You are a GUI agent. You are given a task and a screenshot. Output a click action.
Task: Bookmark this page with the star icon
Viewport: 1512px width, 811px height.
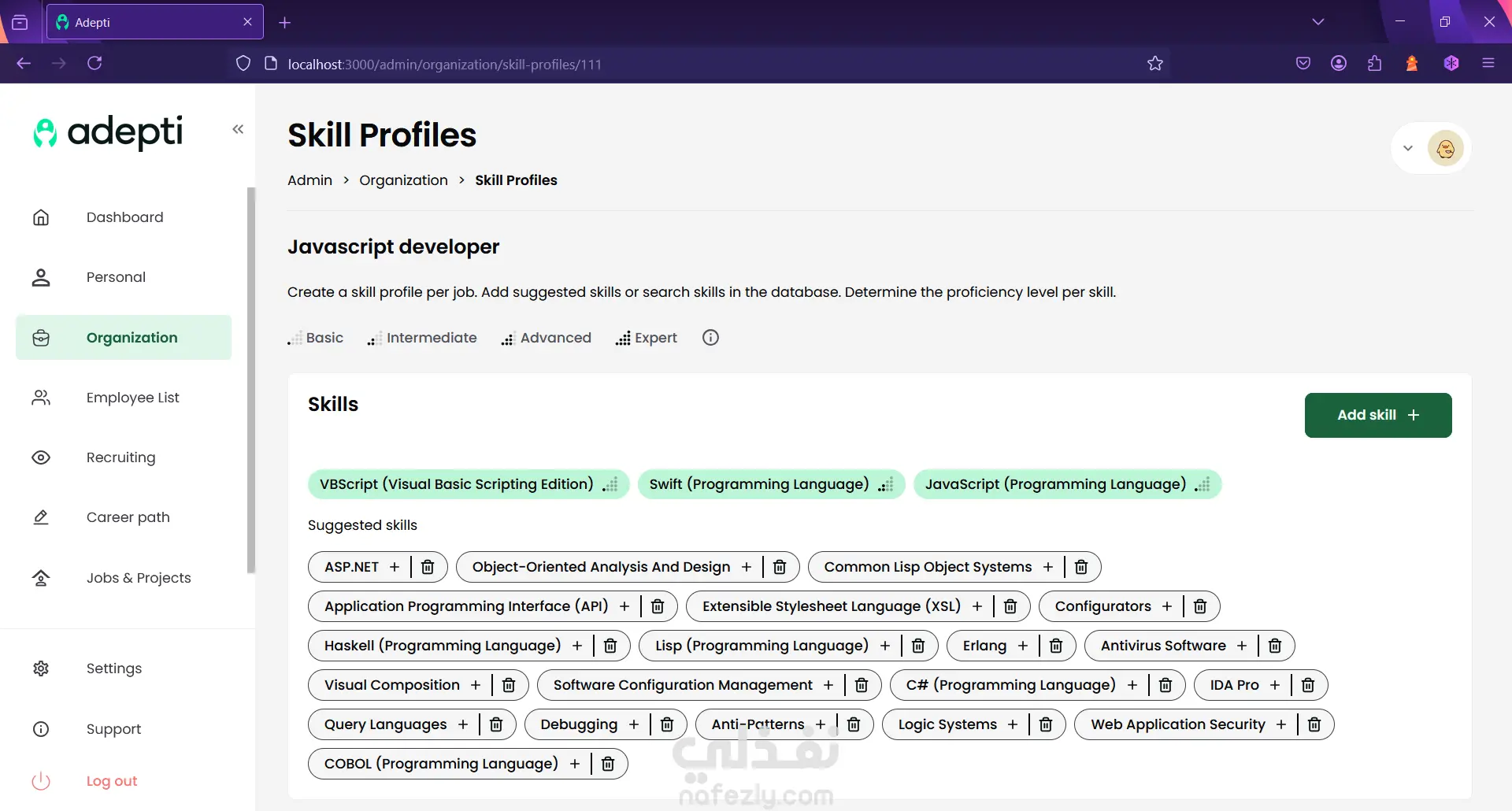pos(1155,64)
